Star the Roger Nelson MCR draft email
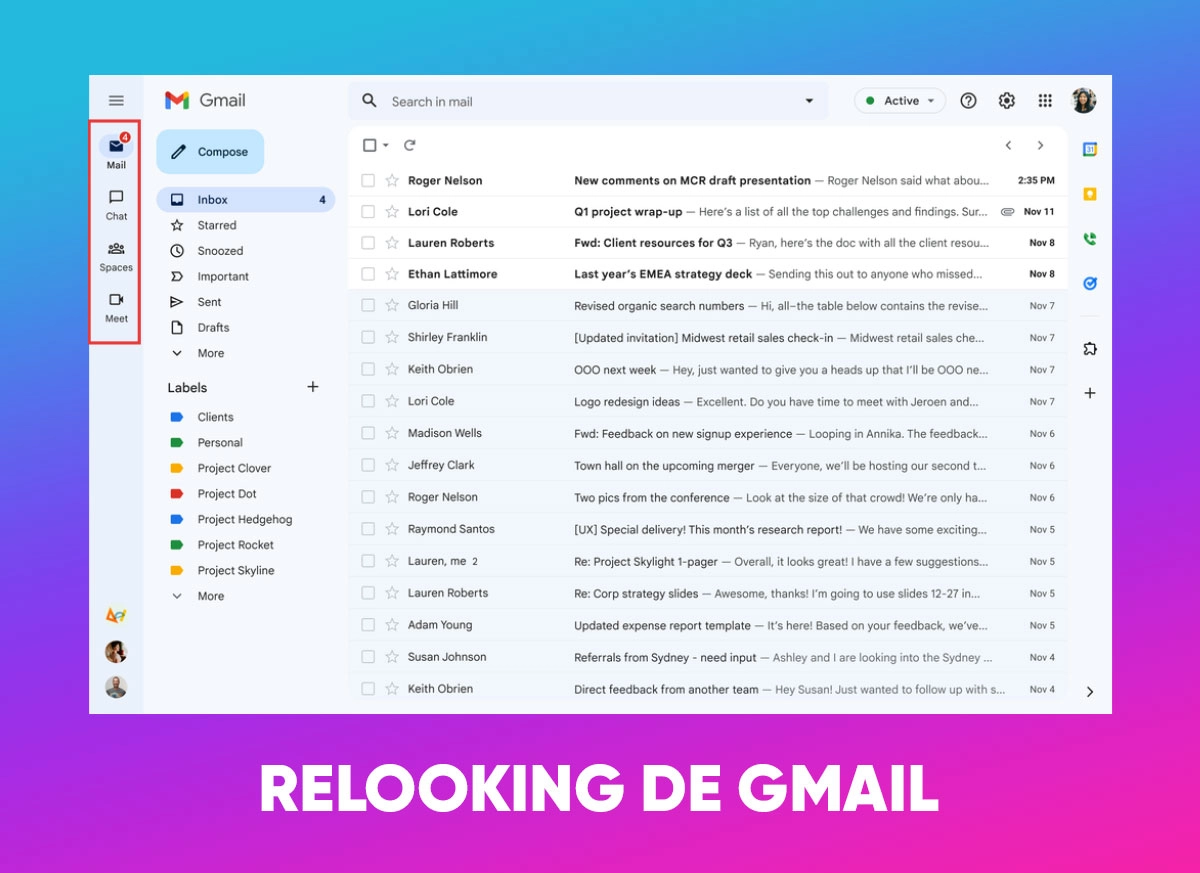Image resolution: width=1200 pixels, height=873 pixels. (x=392, y=181)
